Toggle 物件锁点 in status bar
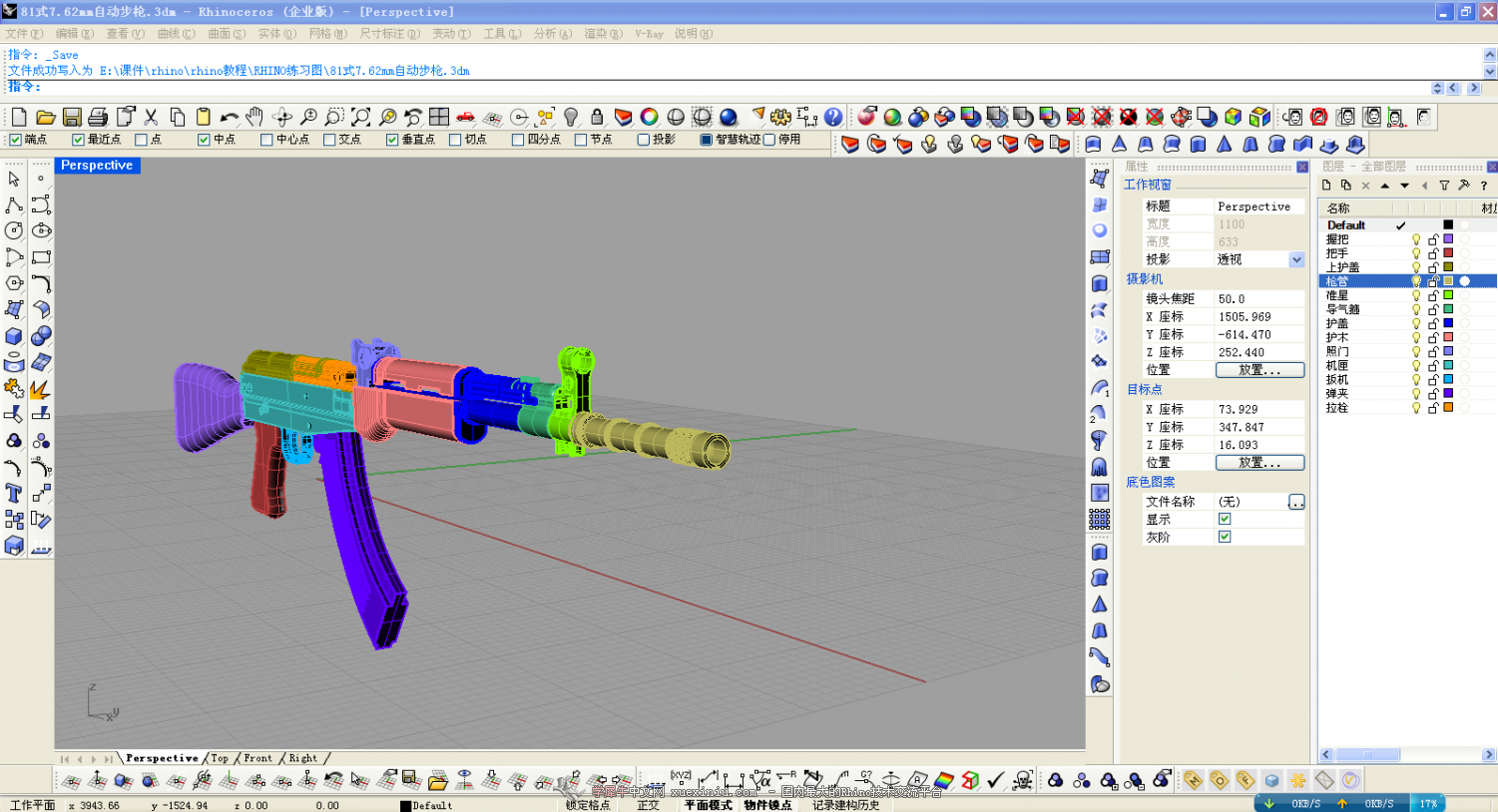This screenshot has width=1498, height=812. 767,805
